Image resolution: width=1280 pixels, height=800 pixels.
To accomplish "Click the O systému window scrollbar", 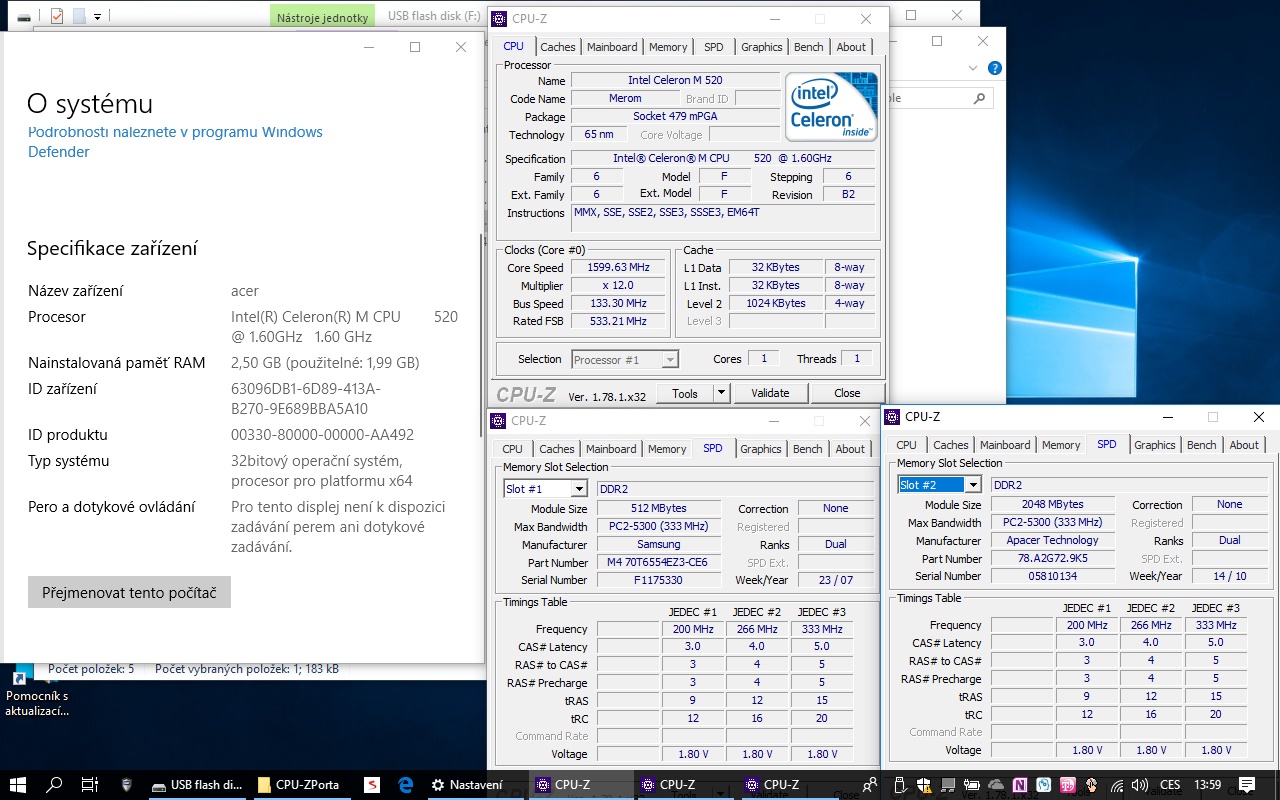I will click(481, 335).
